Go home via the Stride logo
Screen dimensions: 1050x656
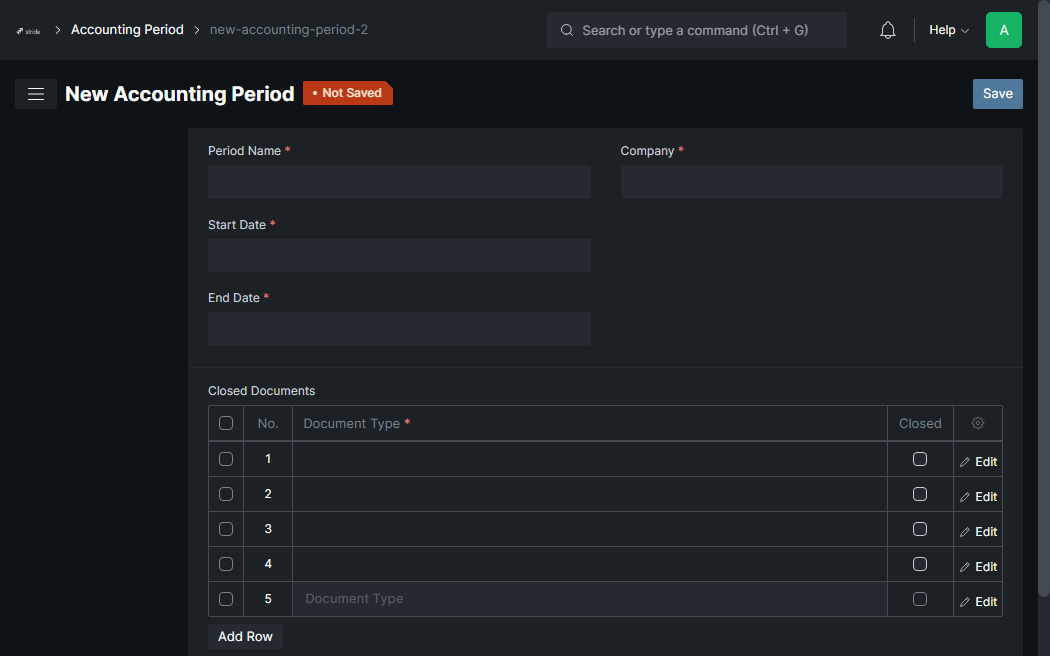click(28, 31)
